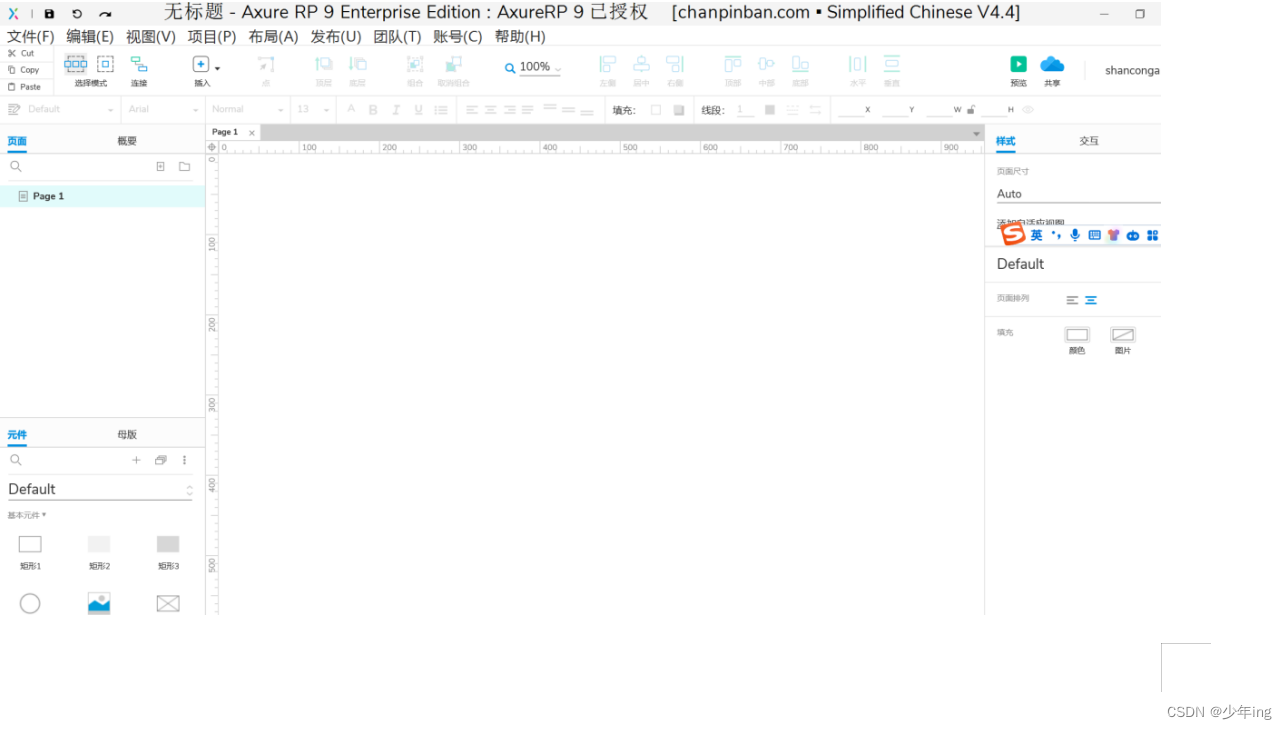Choose the contained selection mode icon
The width and height of the screenshot is (1287, 729).
coord(105,64)
